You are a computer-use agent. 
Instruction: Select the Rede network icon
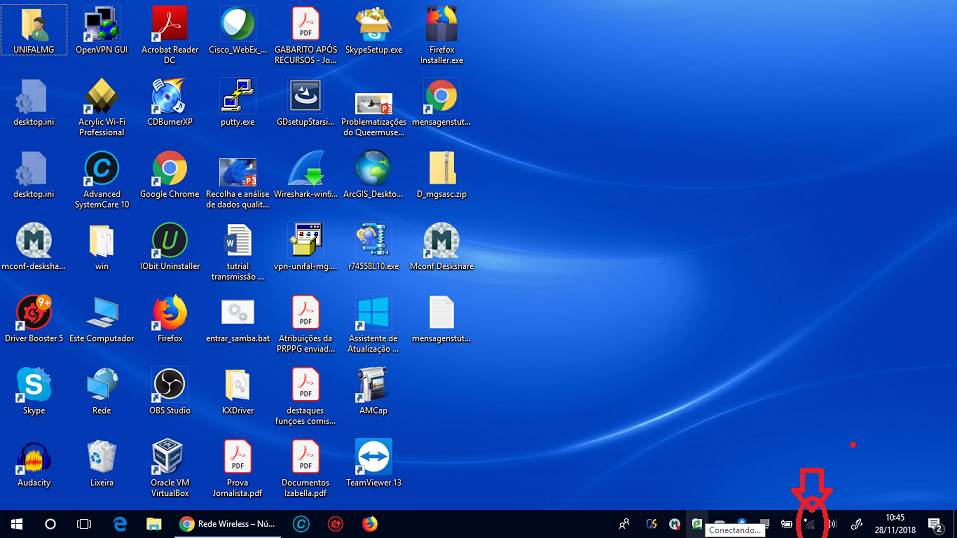click(x=101, y=390)
